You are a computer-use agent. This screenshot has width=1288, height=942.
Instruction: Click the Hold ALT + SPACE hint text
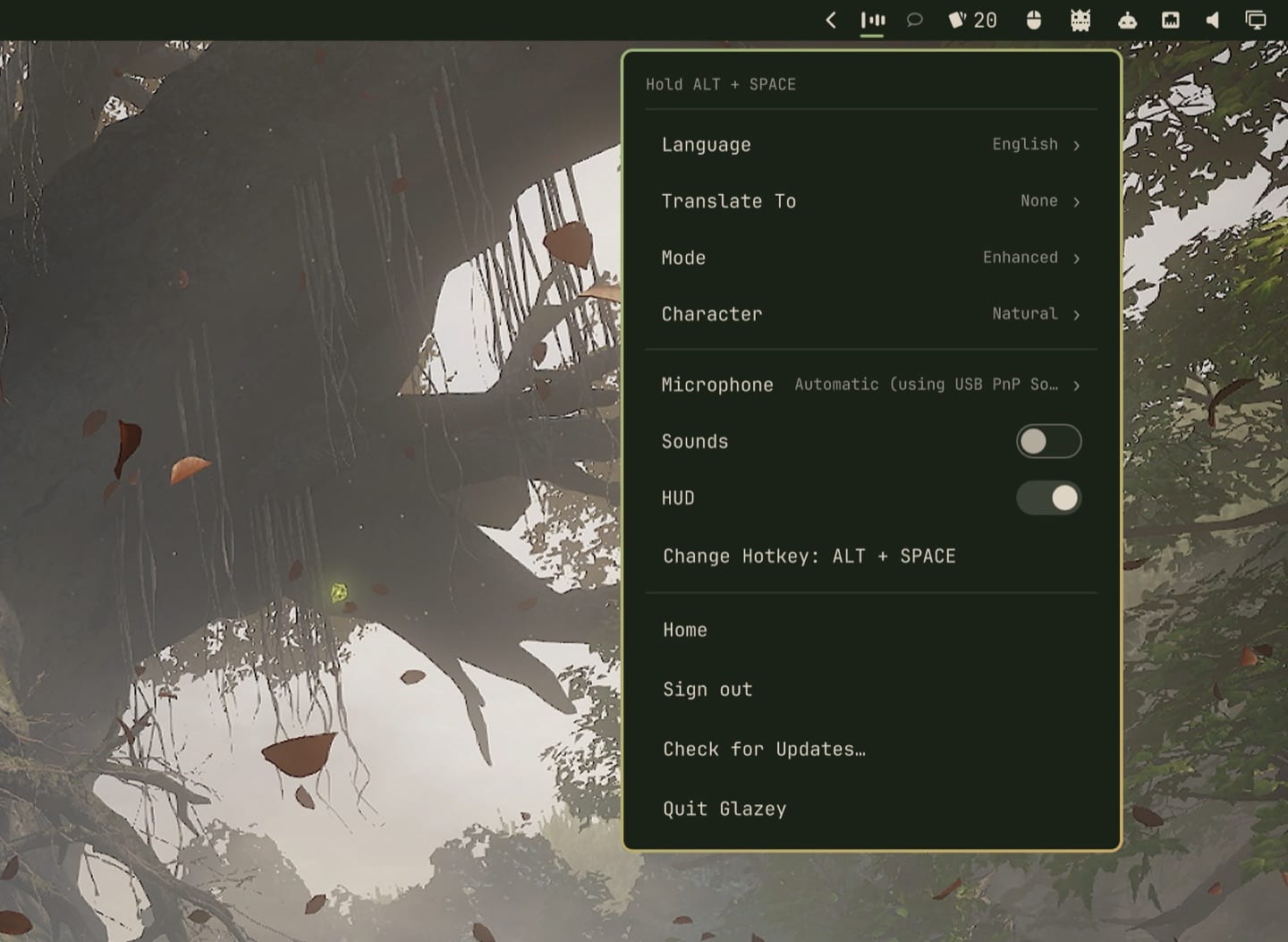pos(721,84)
